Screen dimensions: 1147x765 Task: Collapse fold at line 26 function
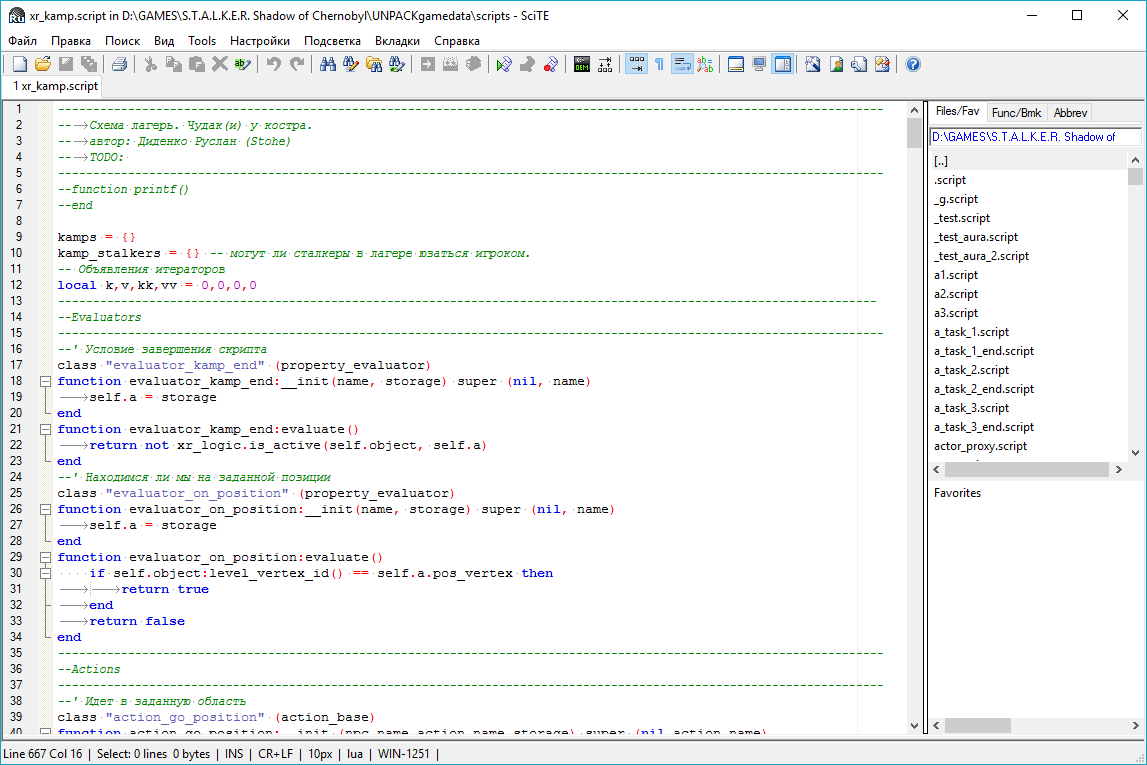tap(45, 509)
